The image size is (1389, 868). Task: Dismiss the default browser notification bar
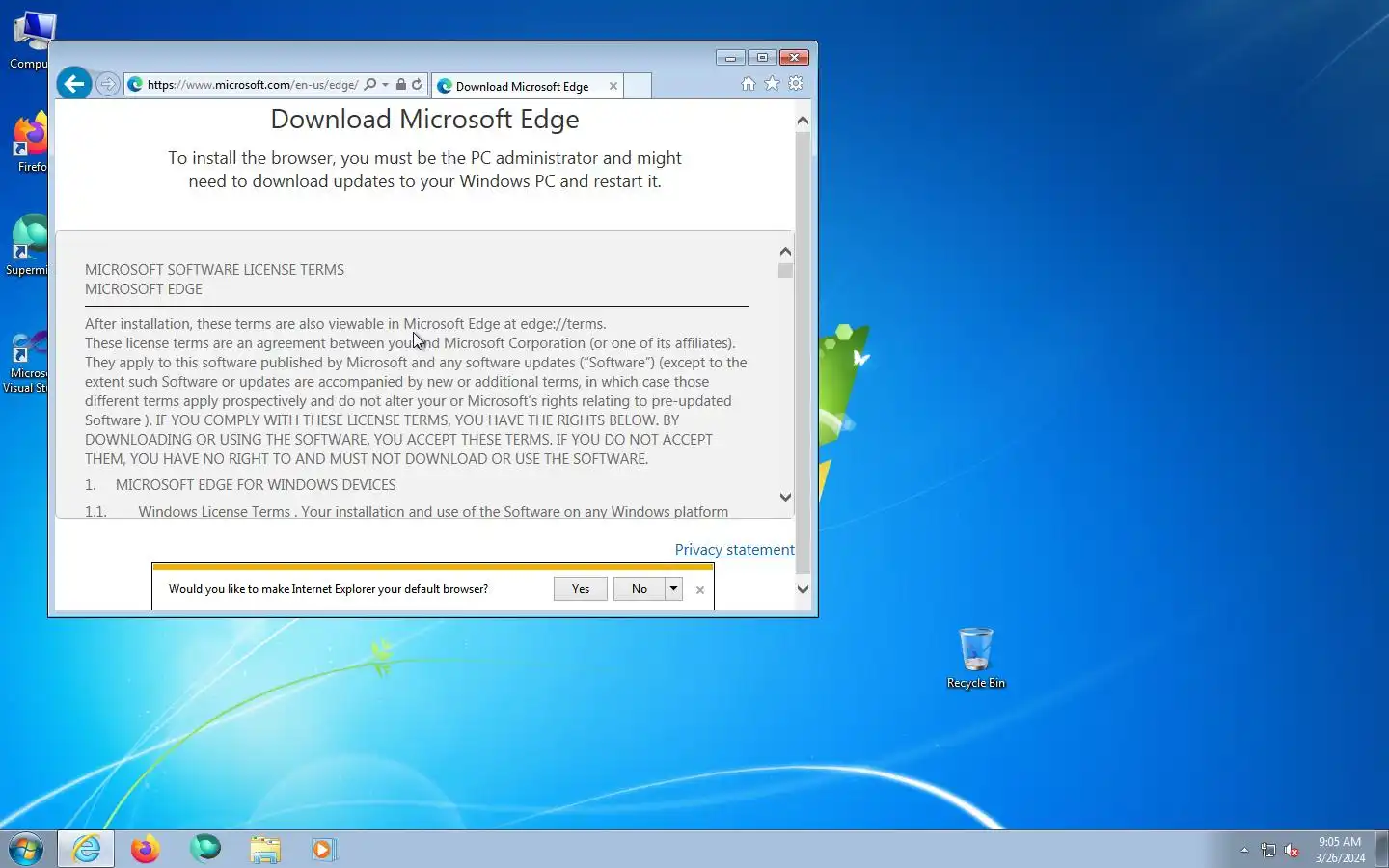click(700, 590)
